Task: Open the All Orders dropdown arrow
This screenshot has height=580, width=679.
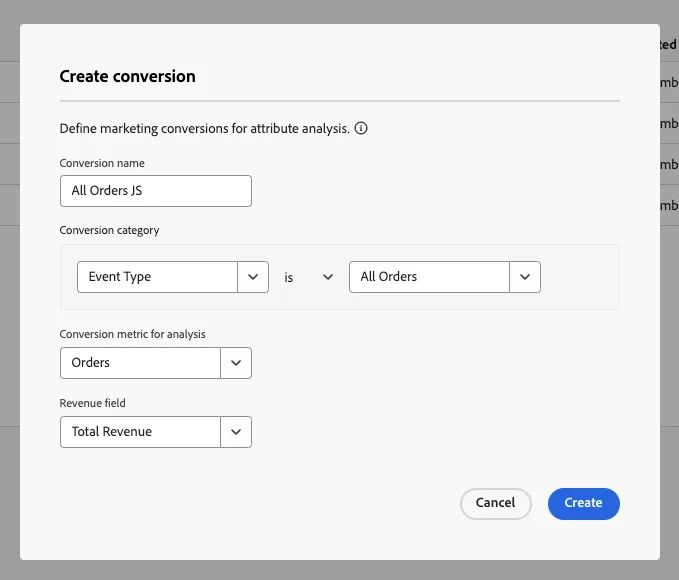Action: click(525, 277)
